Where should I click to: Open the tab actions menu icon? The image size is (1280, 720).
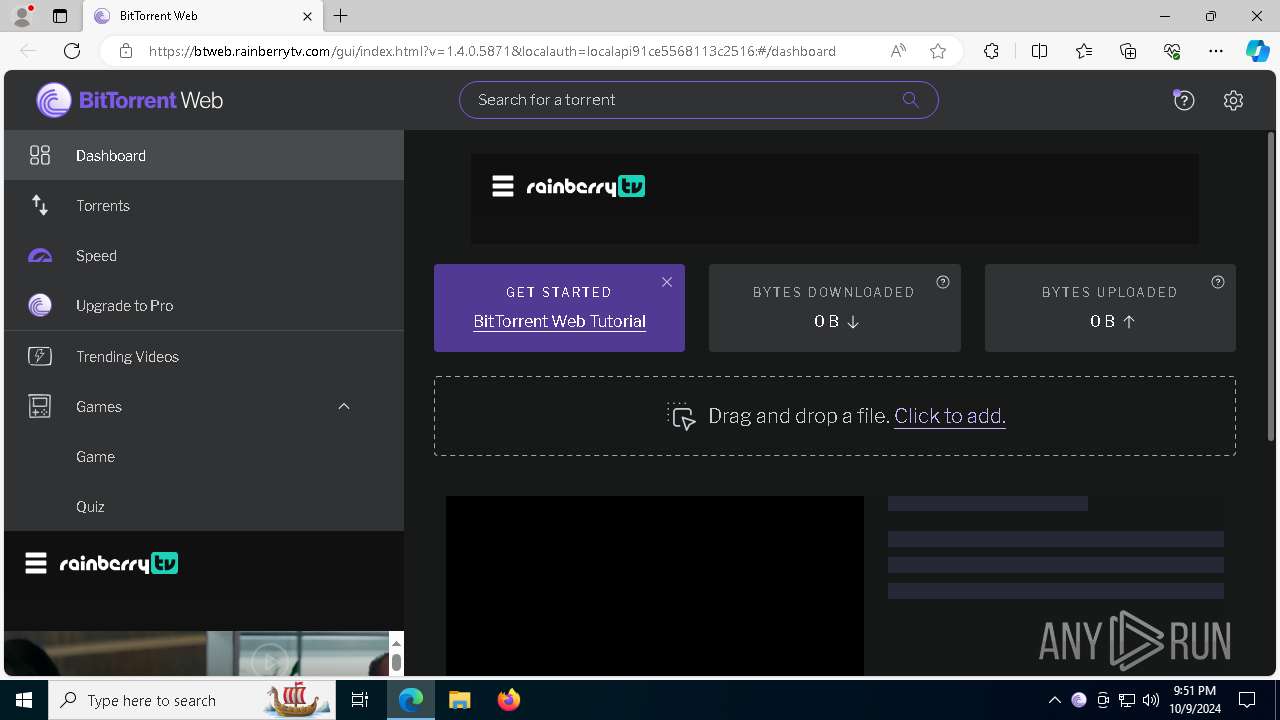pyautogui.click(x=60, y=16)
